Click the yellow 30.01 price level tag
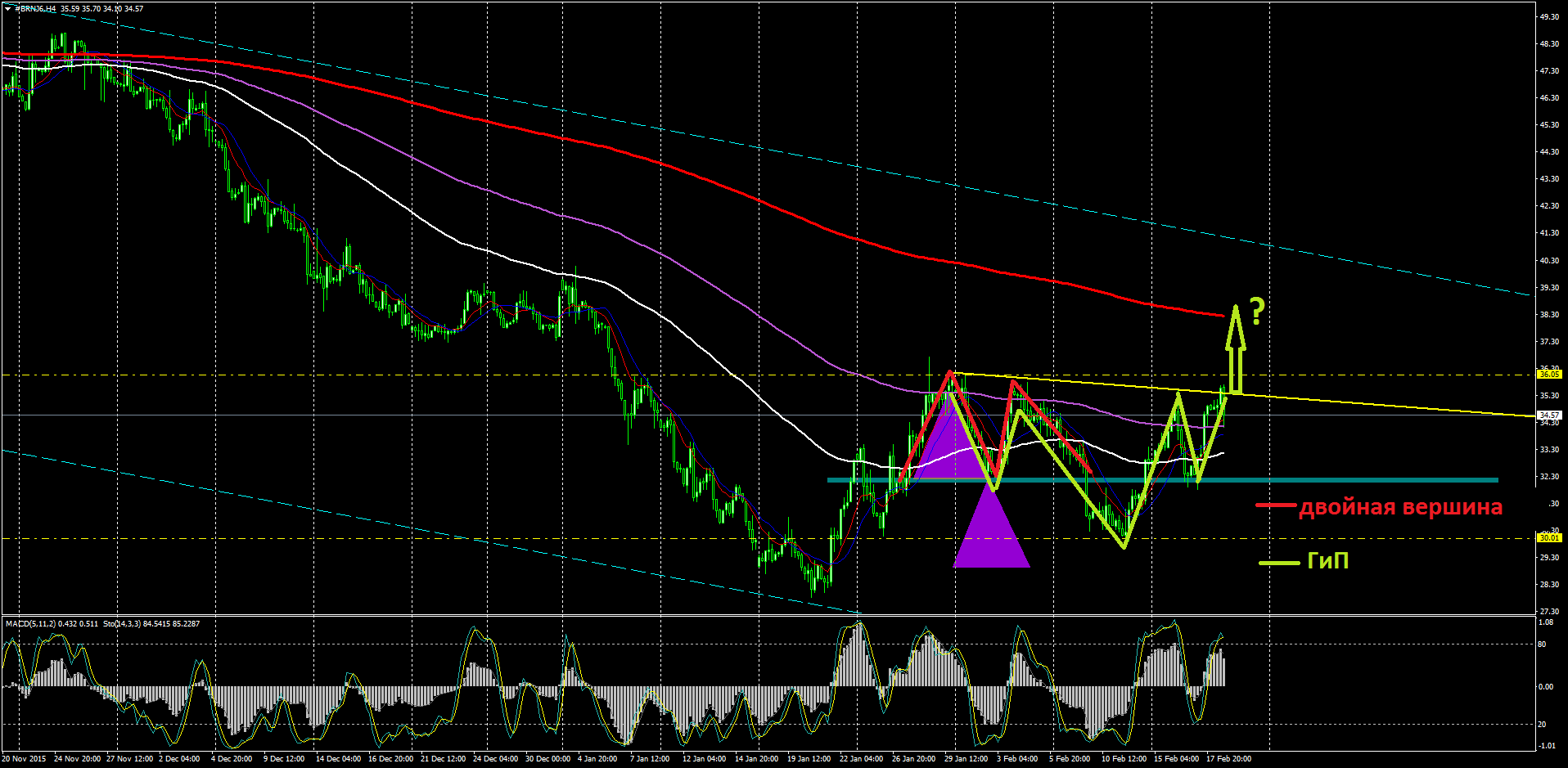Screen dimensions: 1568x768 point(1549,537)
